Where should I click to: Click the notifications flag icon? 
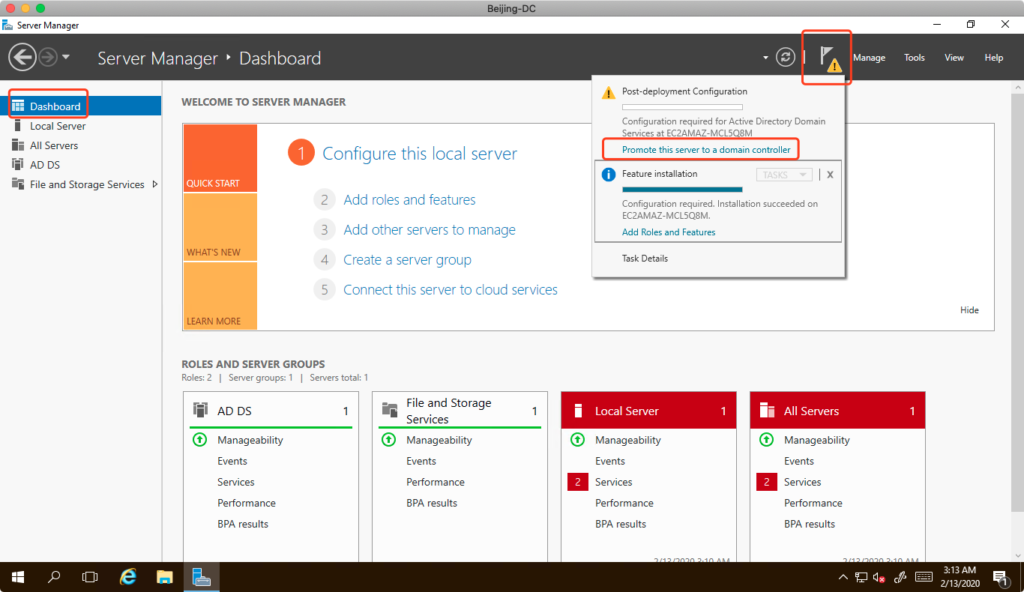(x=826, y=57)
